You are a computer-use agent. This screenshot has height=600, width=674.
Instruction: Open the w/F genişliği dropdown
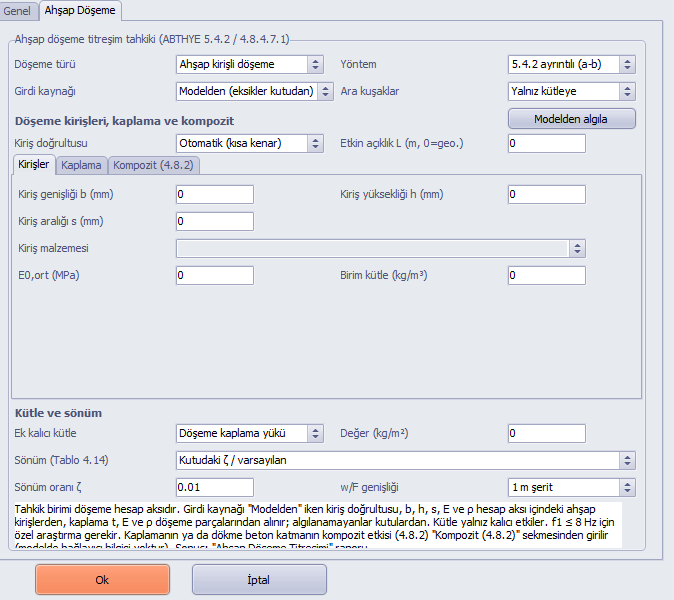pyautogui.click(x=571, y=487)
